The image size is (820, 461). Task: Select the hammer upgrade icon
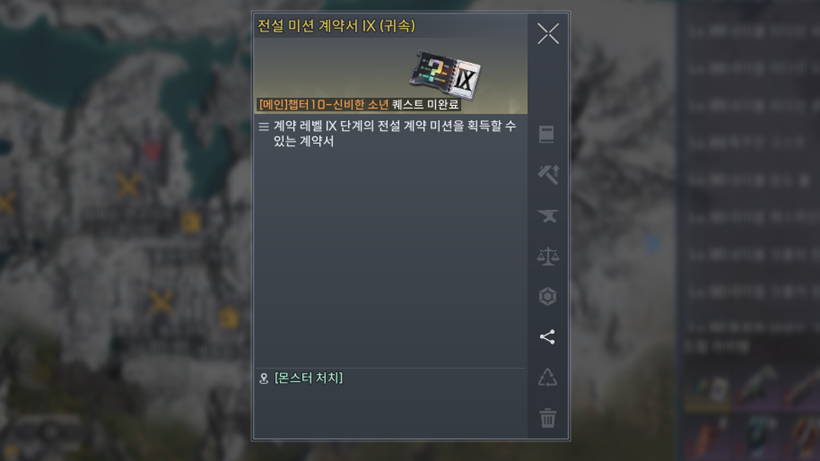tap(548, 174)
